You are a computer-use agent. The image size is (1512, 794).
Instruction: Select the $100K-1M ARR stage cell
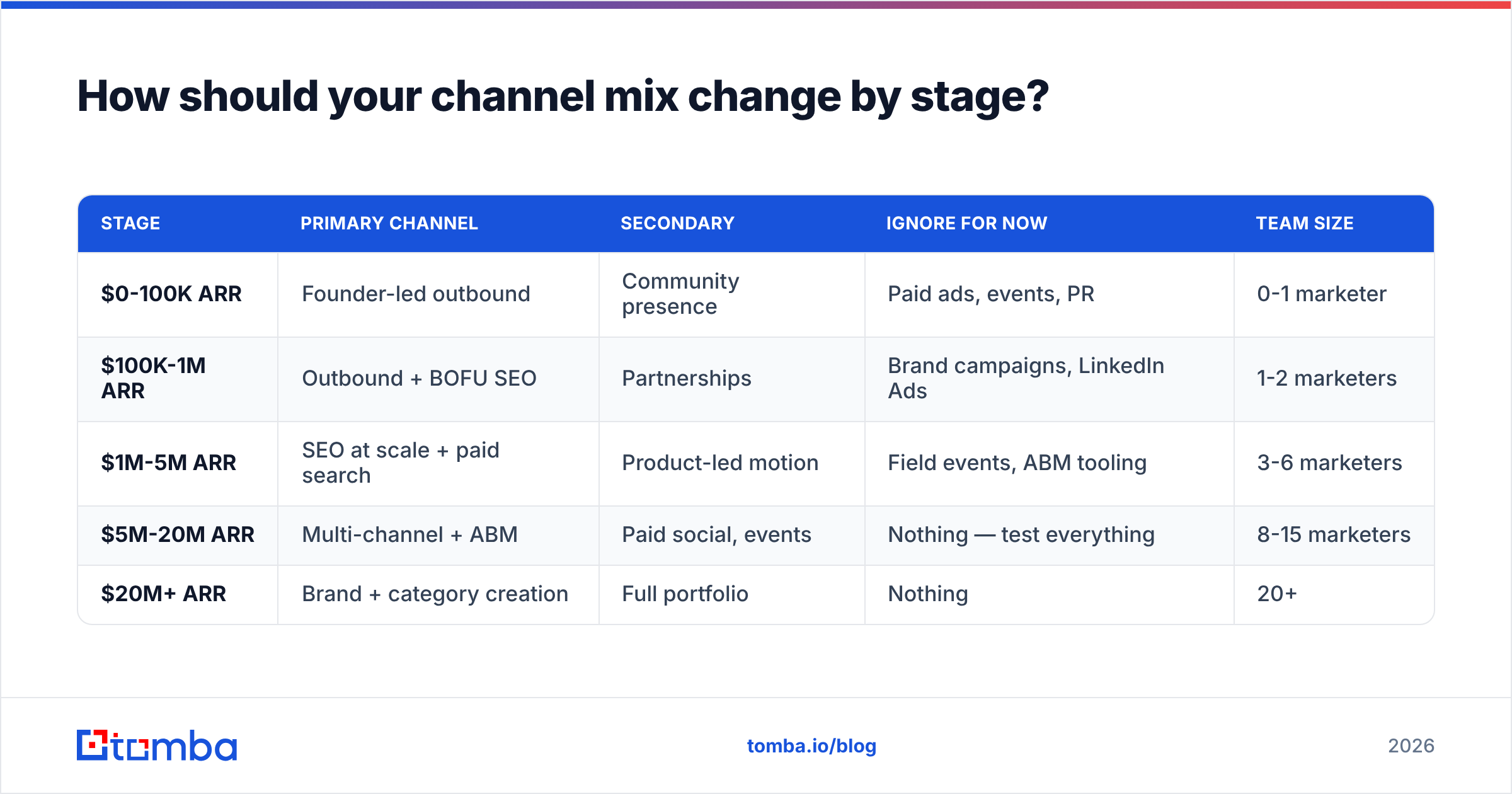point(178,379)
